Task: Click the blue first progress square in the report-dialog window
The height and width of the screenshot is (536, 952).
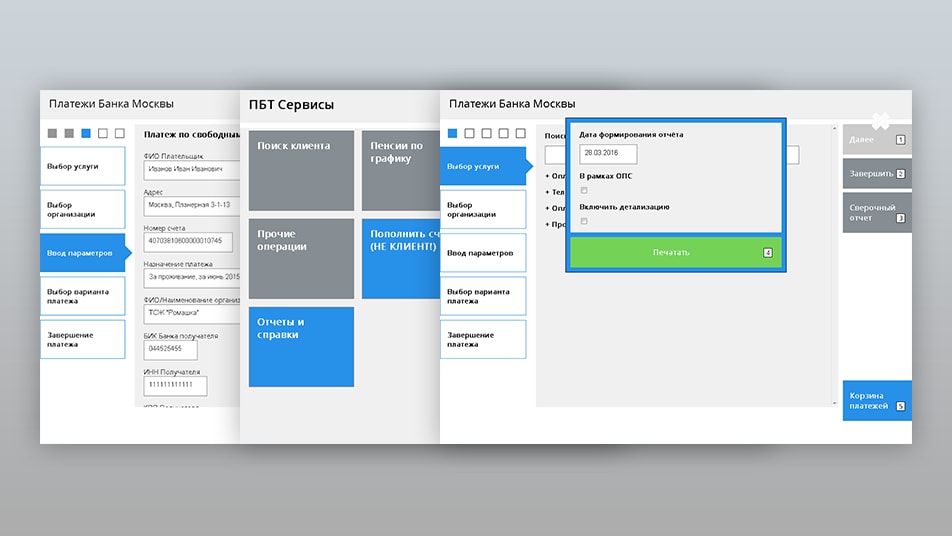Action: [x=452, y=133]
